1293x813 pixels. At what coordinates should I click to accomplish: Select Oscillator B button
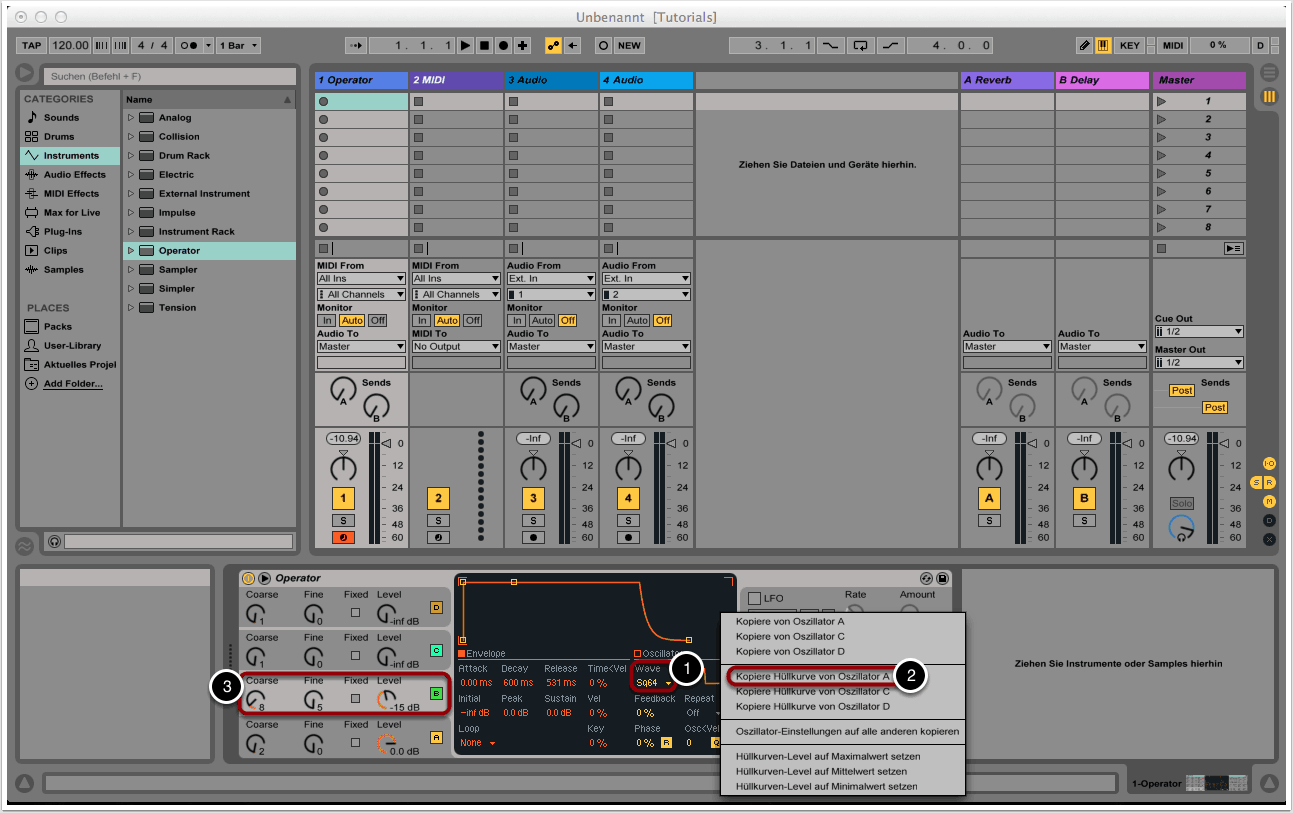point(436,693)
